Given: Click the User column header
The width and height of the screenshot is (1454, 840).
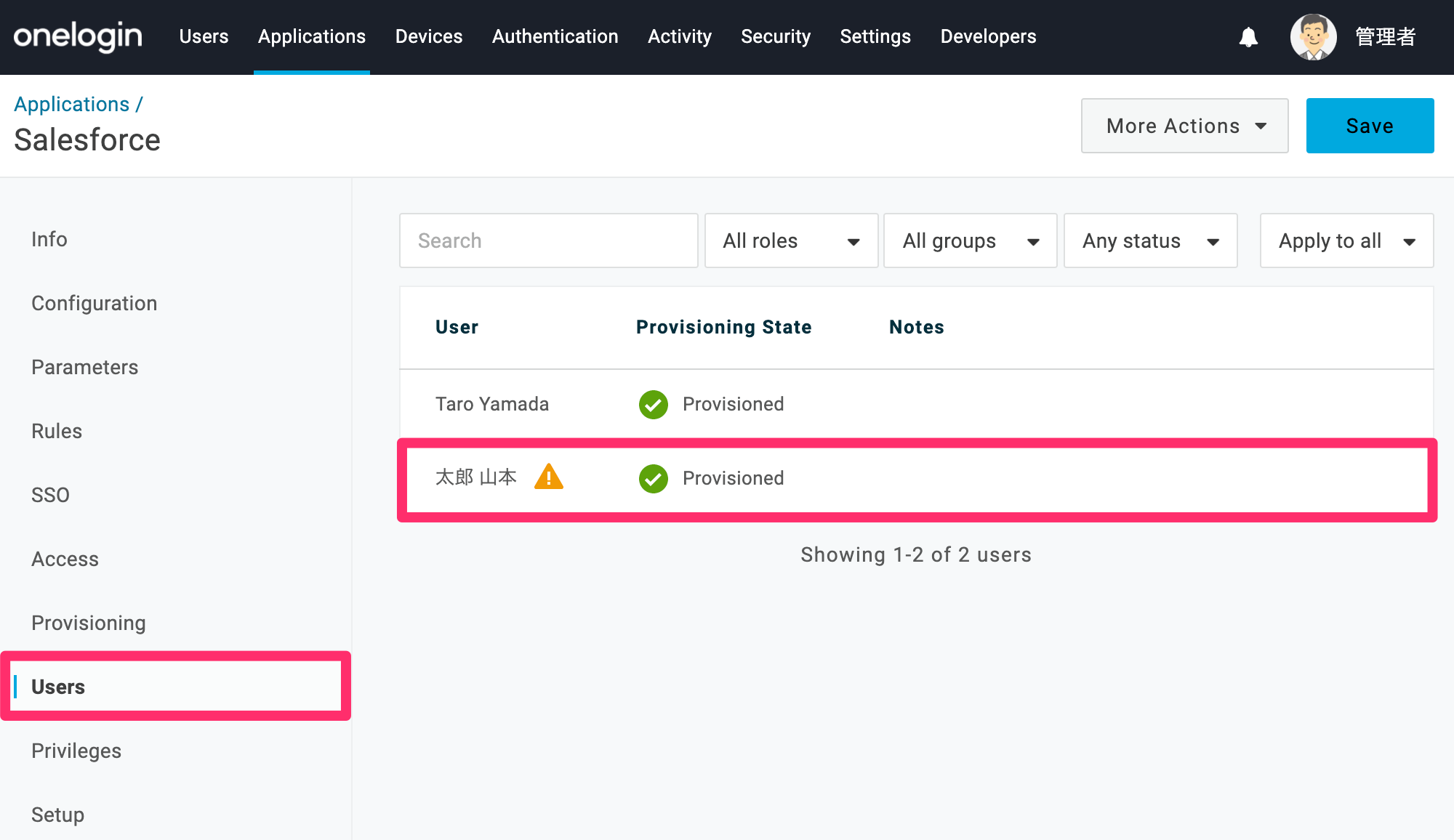Looking at the screenshot, I should pos(457,327).
